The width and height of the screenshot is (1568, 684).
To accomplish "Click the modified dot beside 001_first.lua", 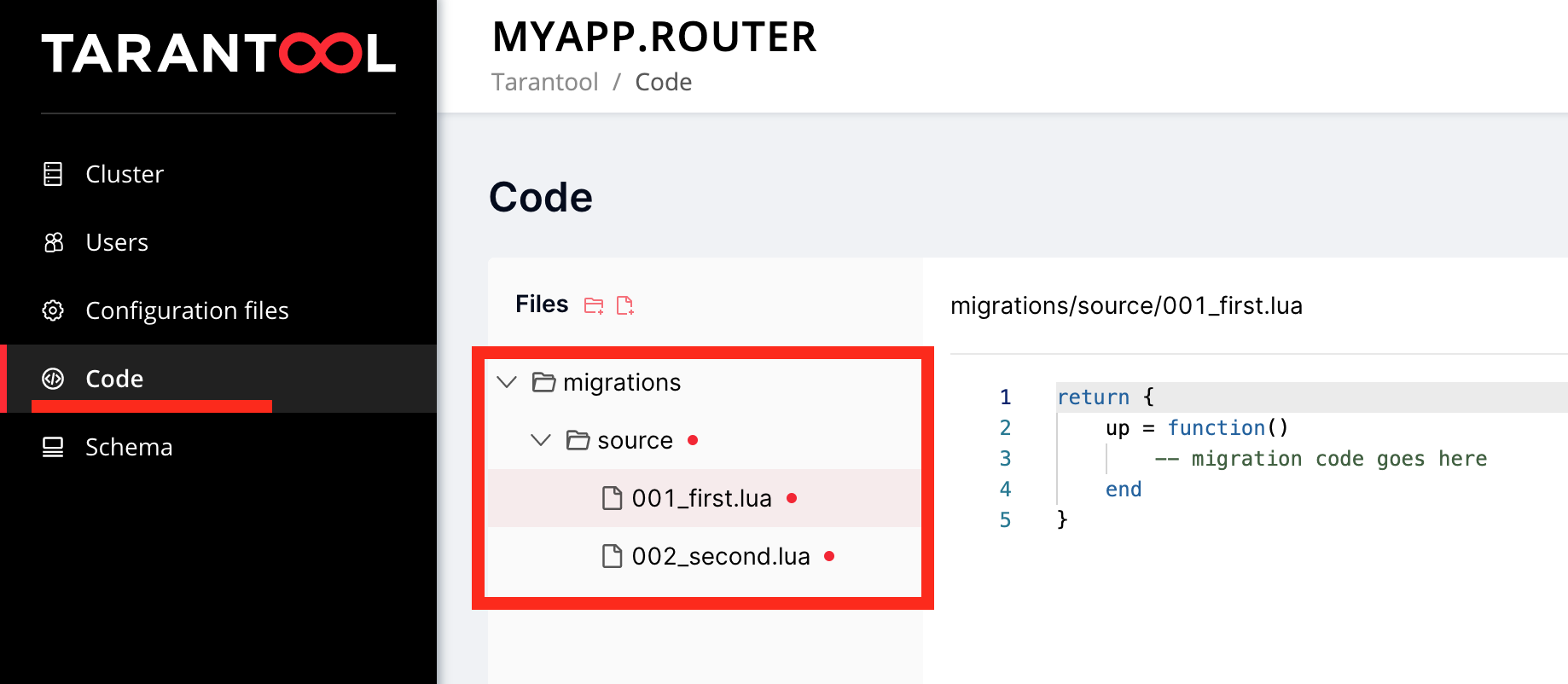I will (792, 498).
